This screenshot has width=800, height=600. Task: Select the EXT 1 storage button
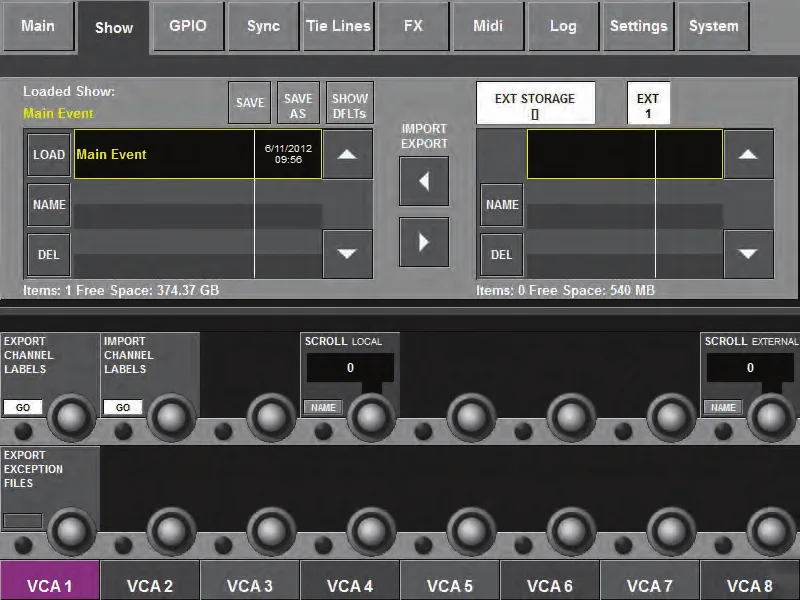pos(648,103)
